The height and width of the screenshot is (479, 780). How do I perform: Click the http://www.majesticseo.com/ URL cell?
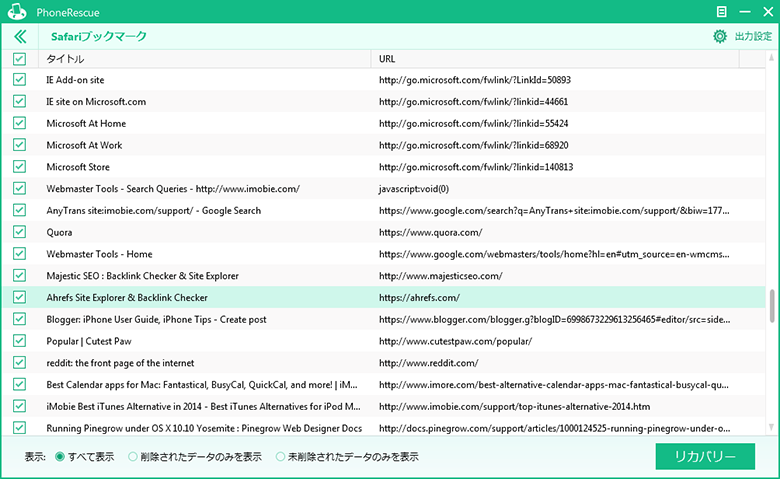coord(441,276)
